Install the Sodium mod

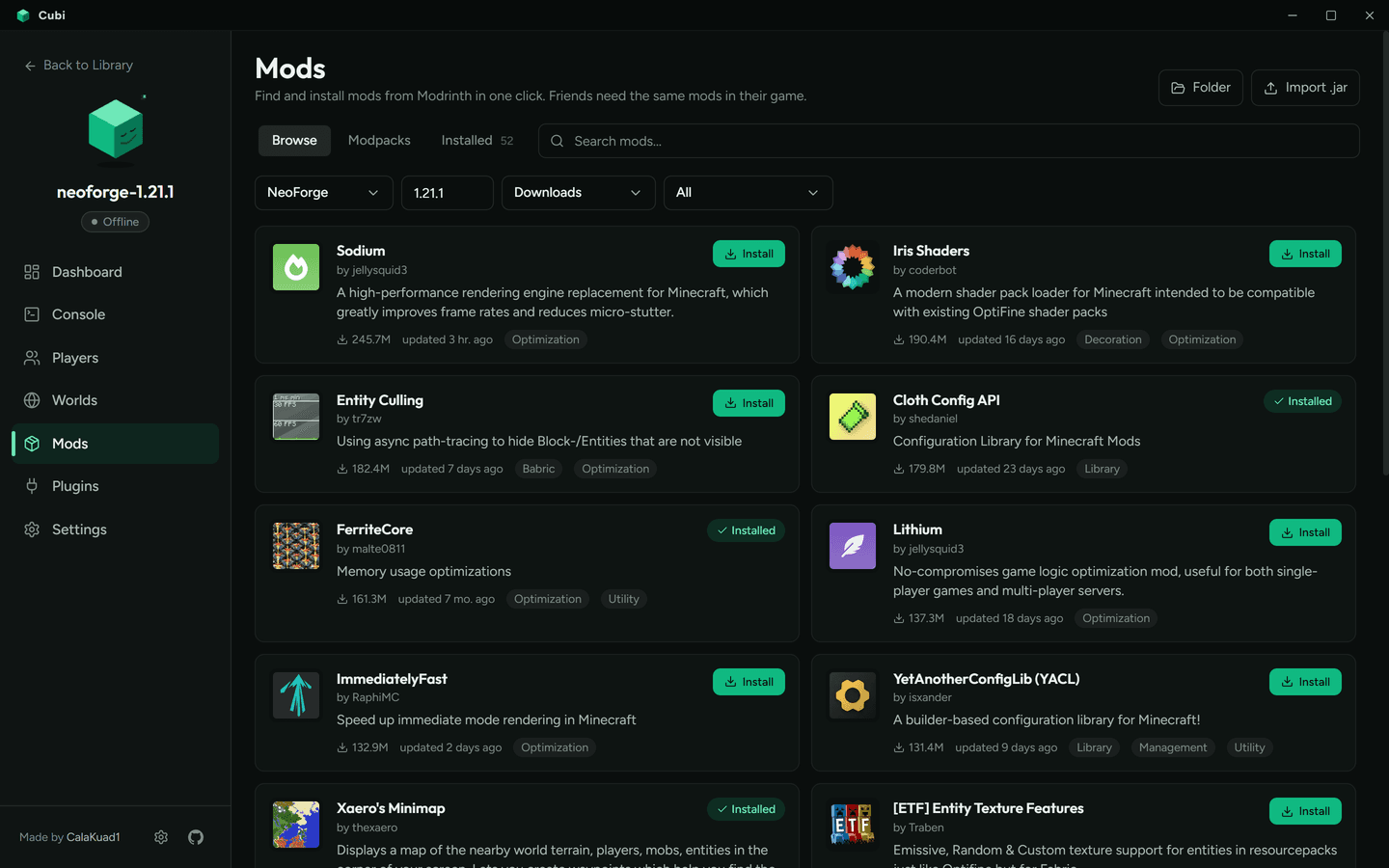749,254
